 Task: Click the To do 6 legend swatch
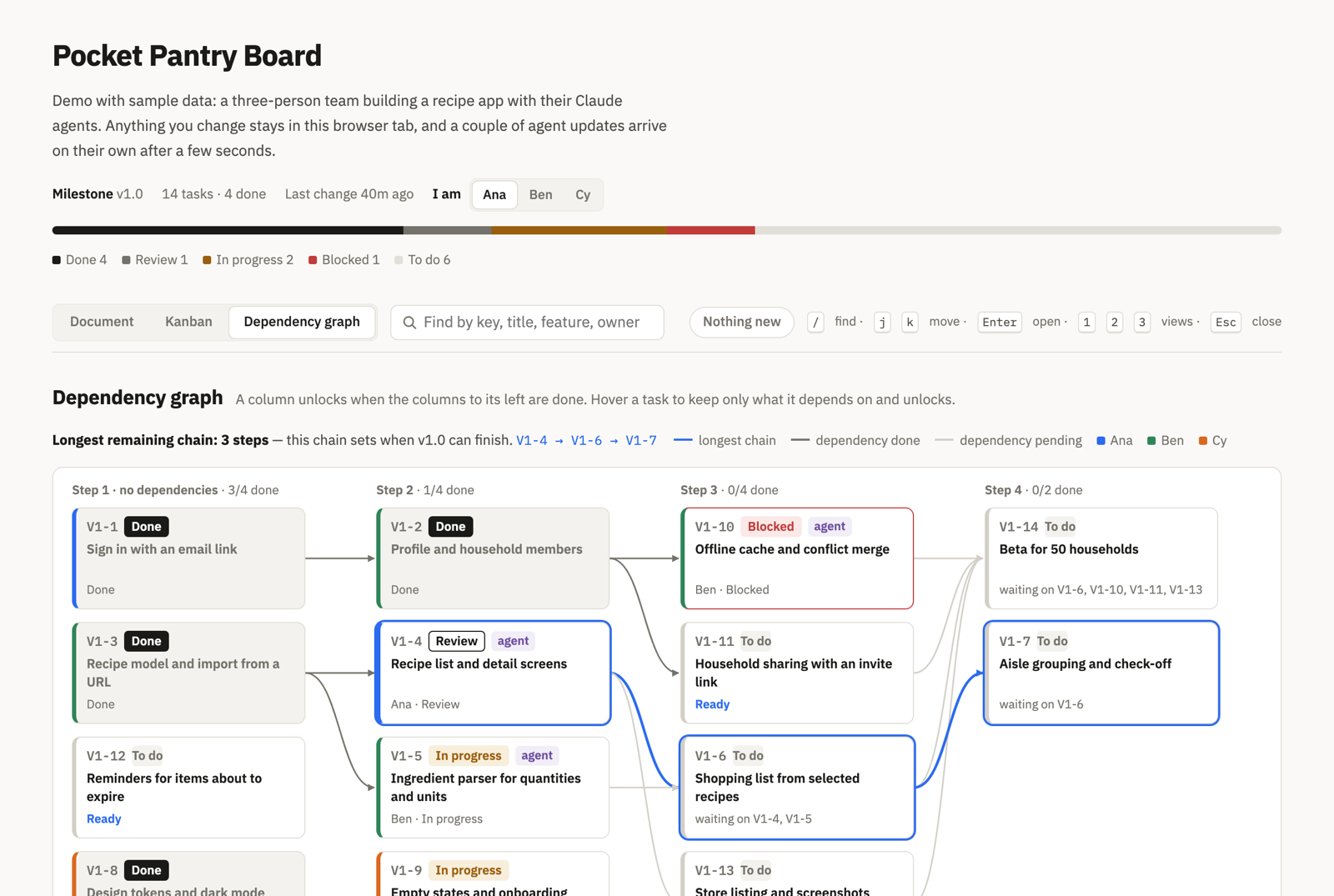coord(399,260)
